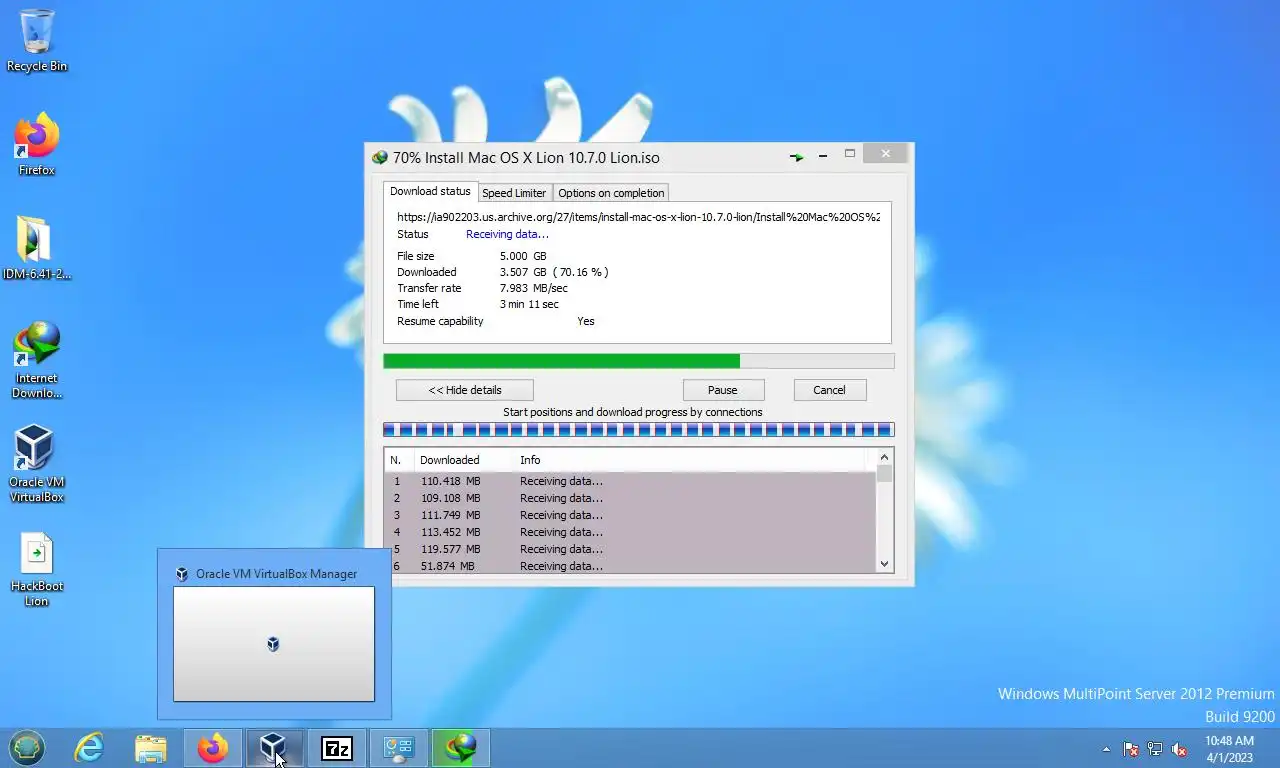
Task: Show hidden tray icons arrow
Action: pos(1106,749)
